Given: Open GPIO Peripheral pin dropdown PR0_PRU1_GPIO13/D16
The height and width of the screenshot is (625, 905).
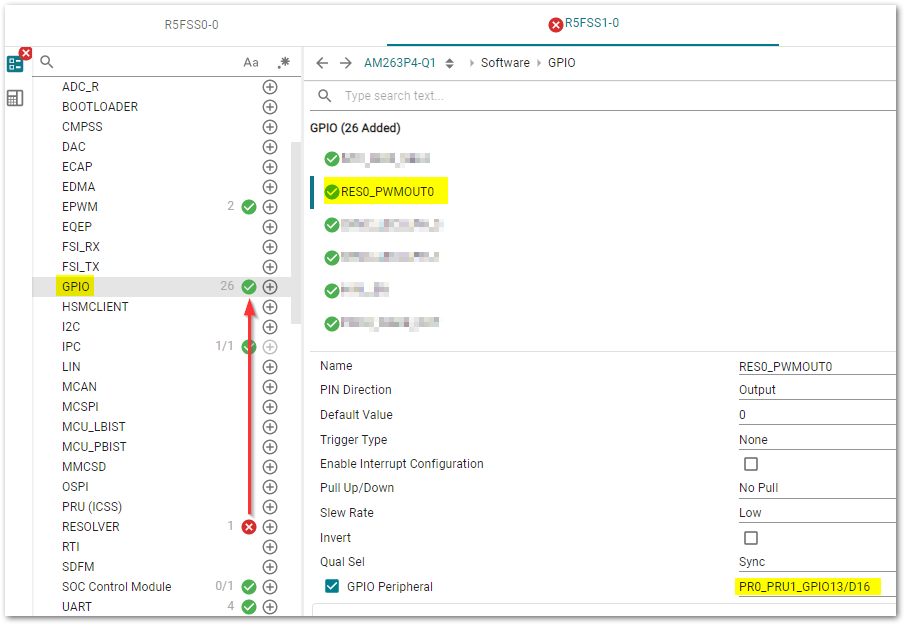Looking at the screenshot, I should click(x=817, y=587).
